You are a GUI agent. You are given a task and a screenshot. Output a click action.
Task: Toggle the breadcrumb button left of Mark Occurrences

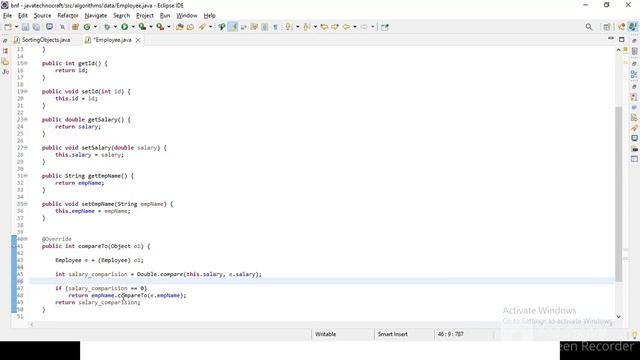click(222, 27)
